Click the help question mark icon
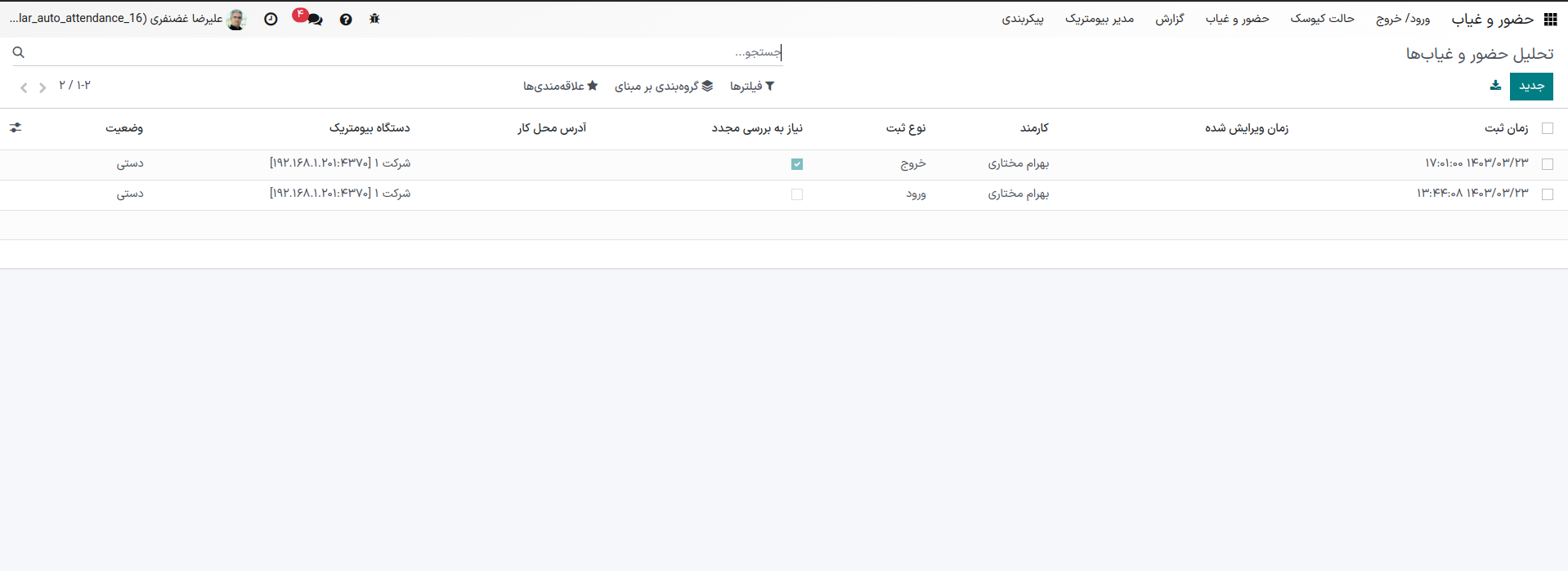This screenshot has height=571, width=1568. (346, 20)
